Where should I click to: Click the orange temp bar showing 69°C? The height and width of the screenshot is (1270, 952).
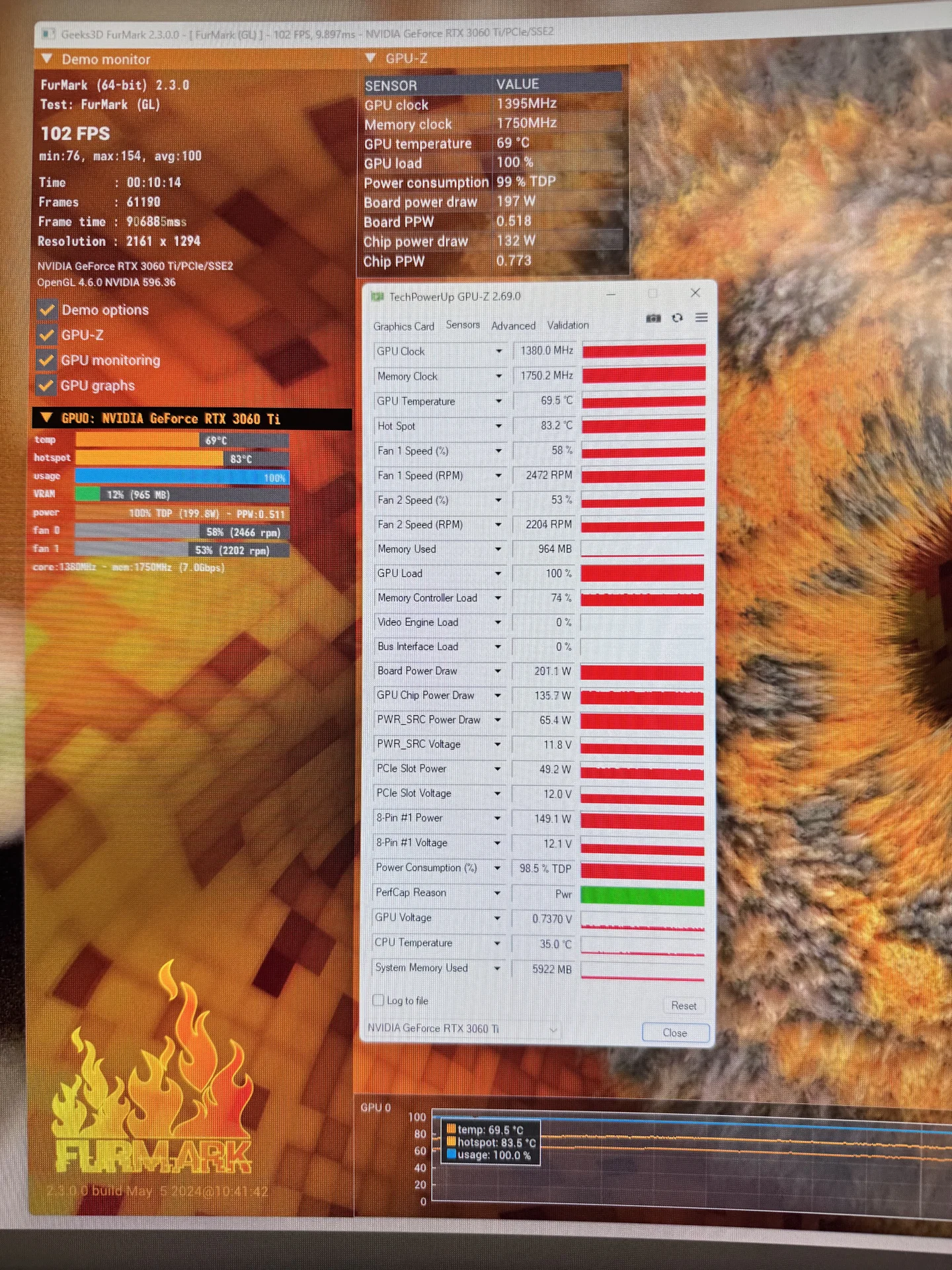click(x=182, y=440)
